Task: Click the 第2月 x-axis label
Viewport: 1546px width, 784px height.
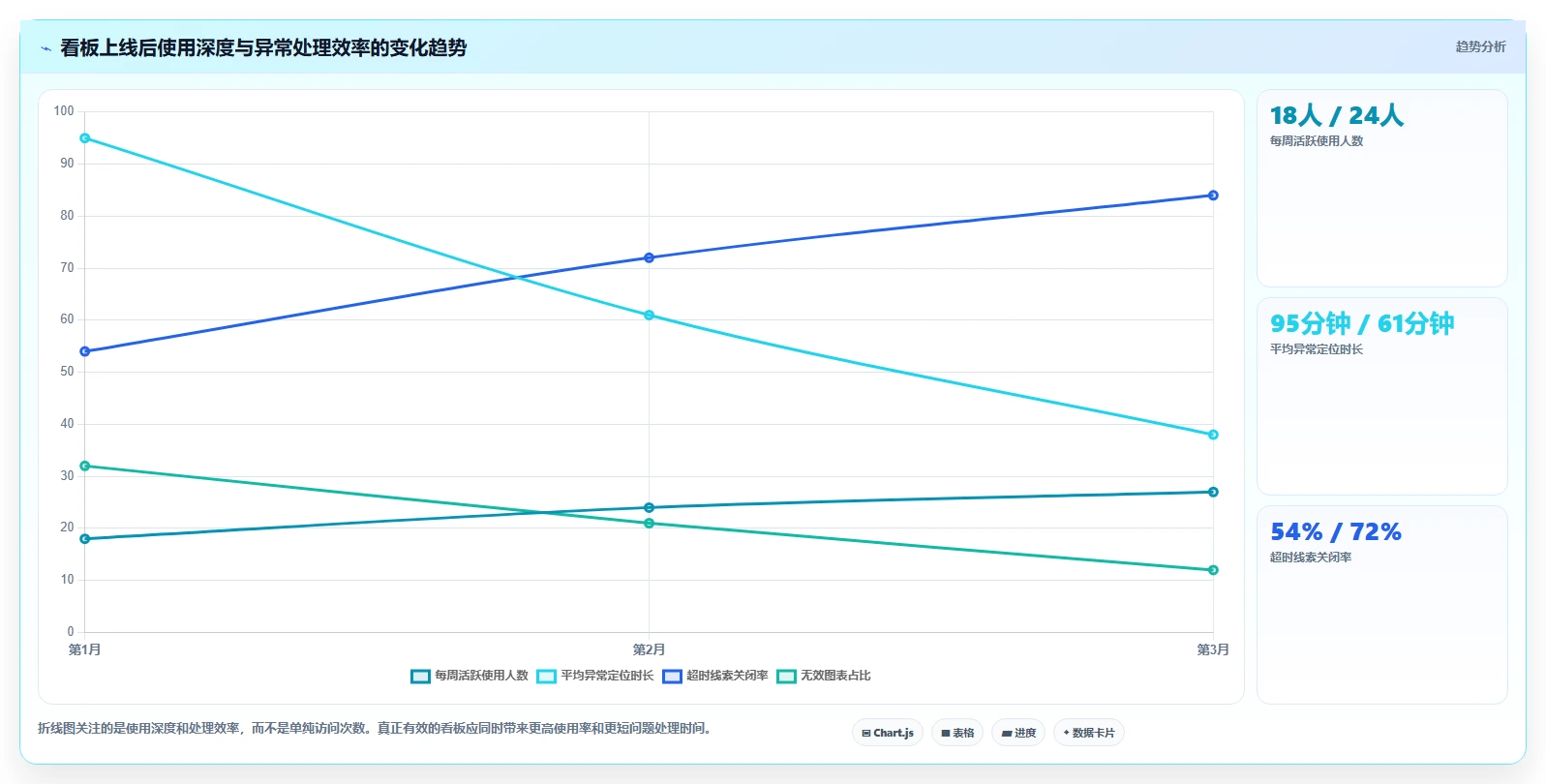Action: (649, 649)
